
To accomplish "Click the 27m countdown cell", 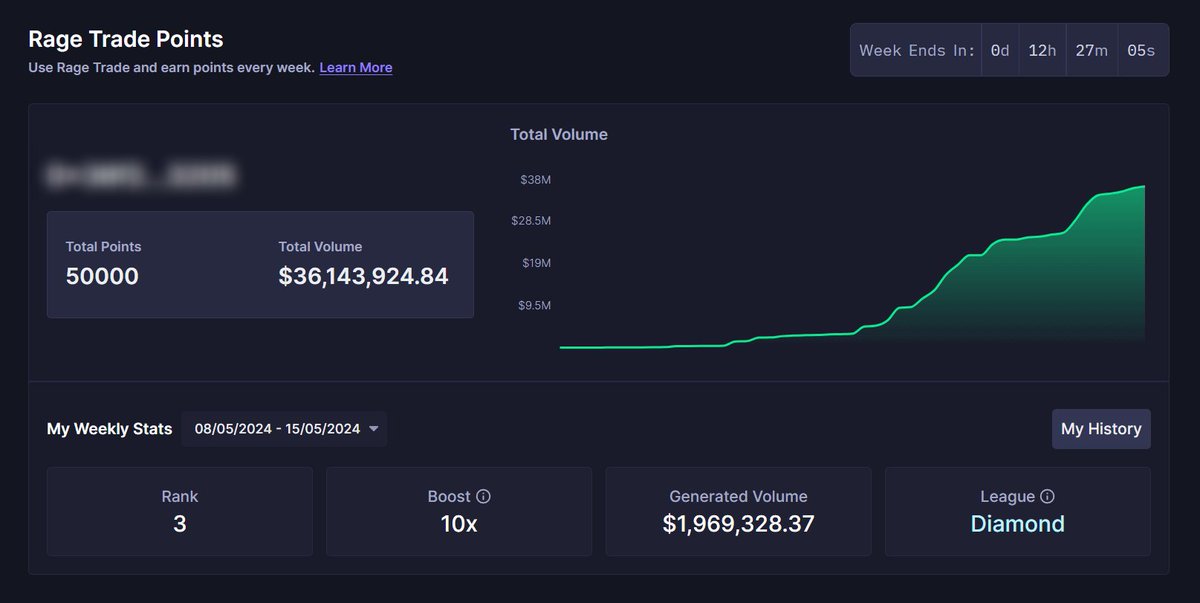I will coord(1091,50).
